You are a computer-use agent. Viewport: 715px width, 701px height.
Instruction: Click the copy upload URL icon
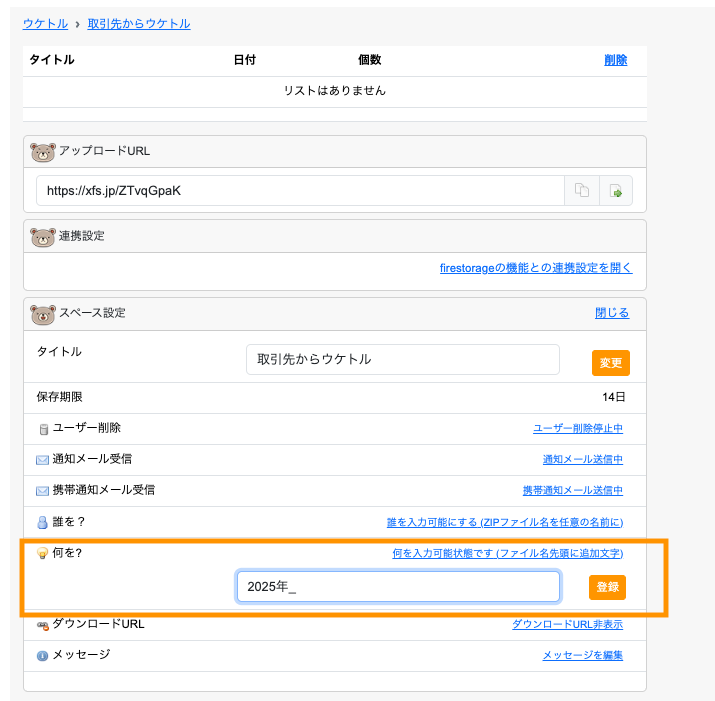click(x=581, y=191)
